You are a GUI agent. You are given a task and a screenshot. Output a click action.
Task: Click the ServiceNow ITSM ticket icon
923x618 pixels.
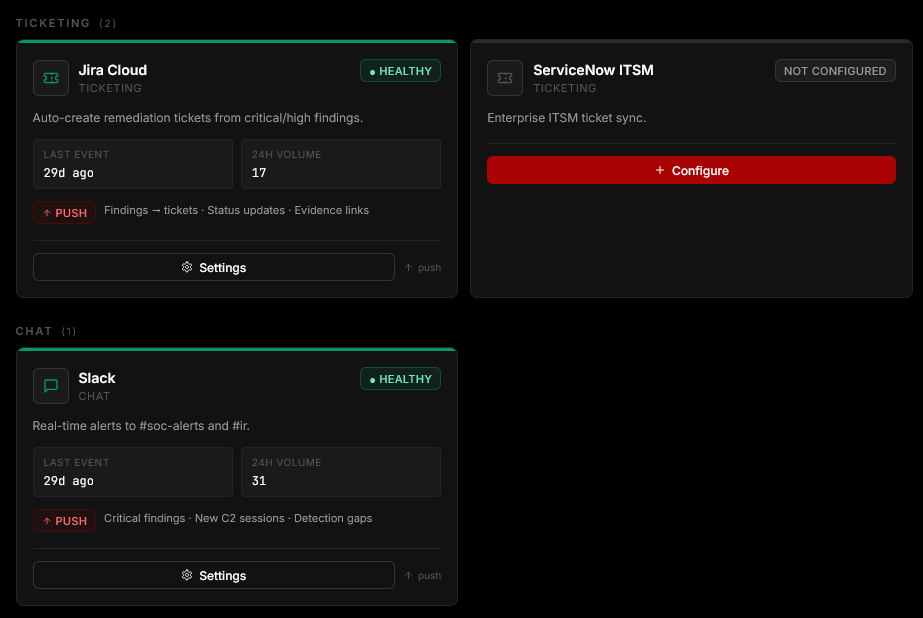[x=505, y=78]
